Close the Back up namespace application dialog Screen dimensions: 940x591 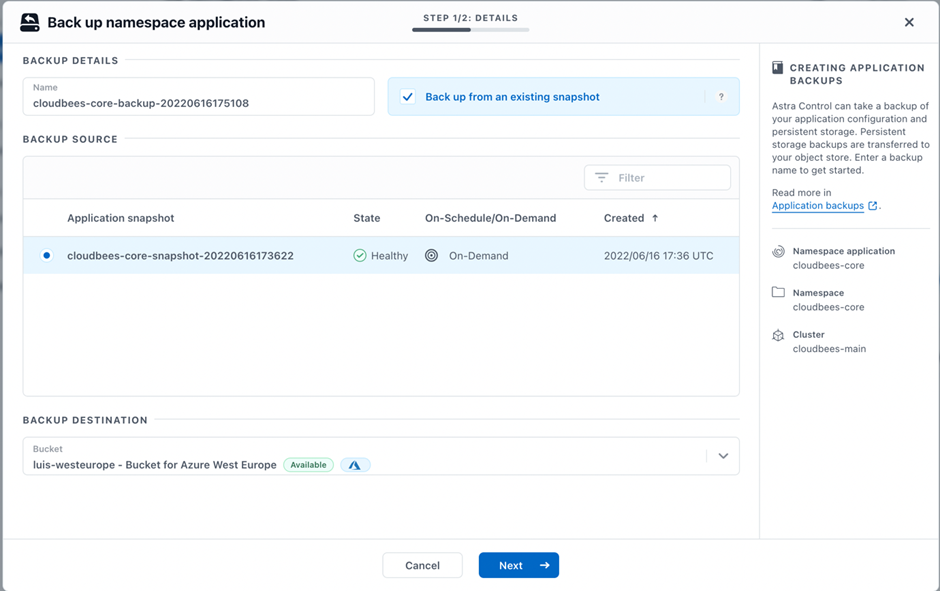(909, 22)
